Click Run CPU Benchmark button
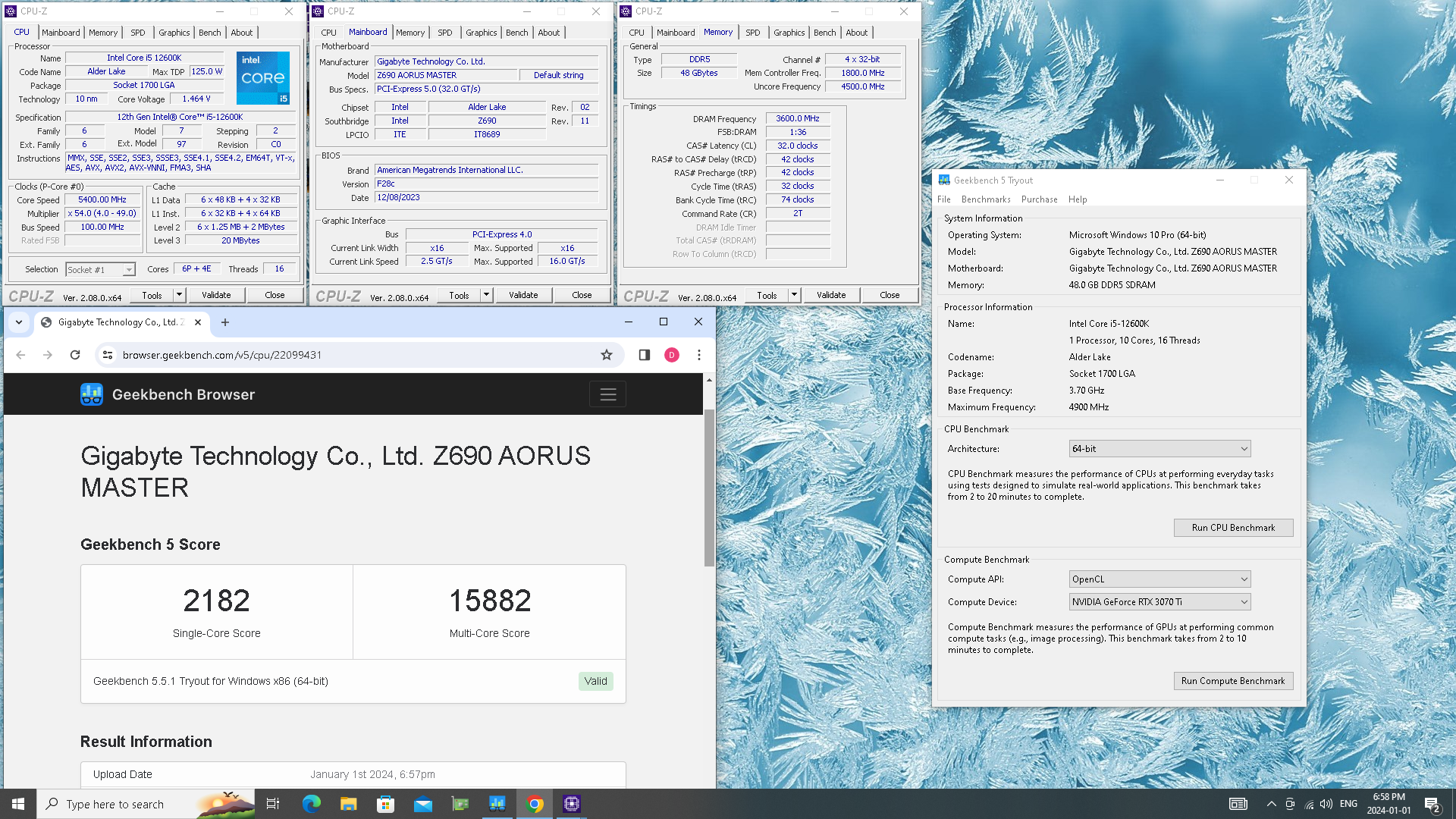The image size is (1456, 819). 1233,528
